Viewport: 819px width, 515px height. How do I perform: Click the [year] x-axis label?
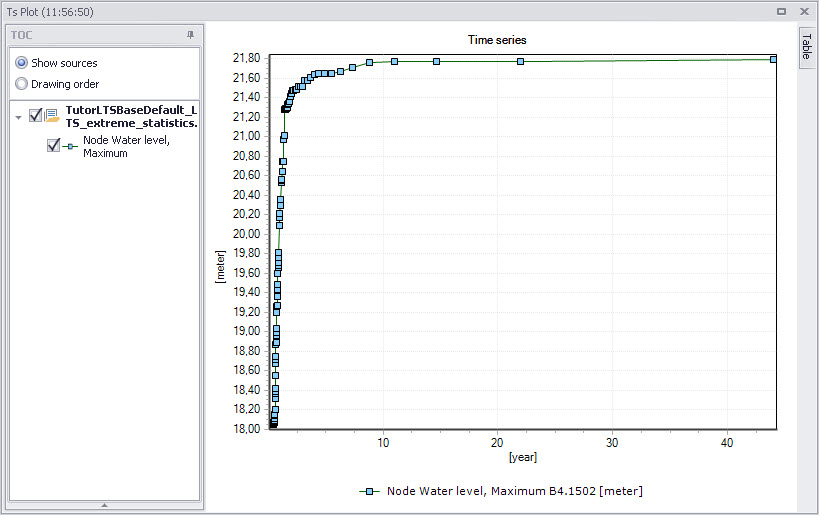[x=523, y=457]
